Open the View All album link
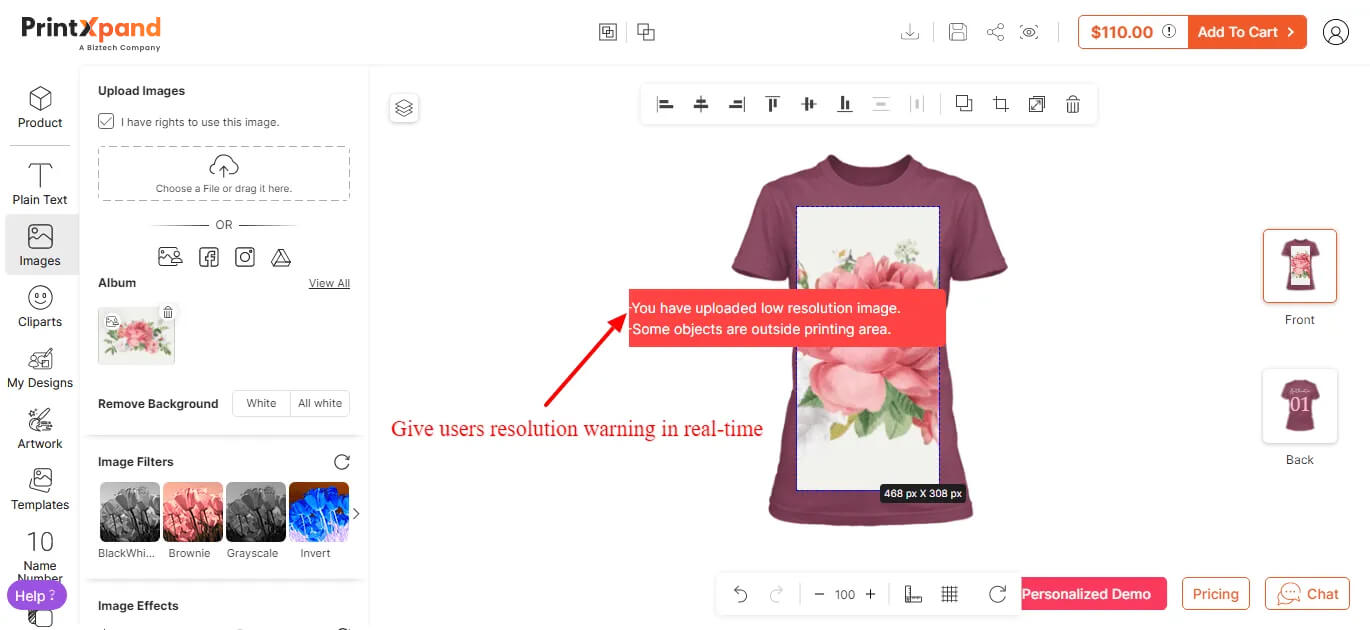1370x630 pixels. point(329,283)
